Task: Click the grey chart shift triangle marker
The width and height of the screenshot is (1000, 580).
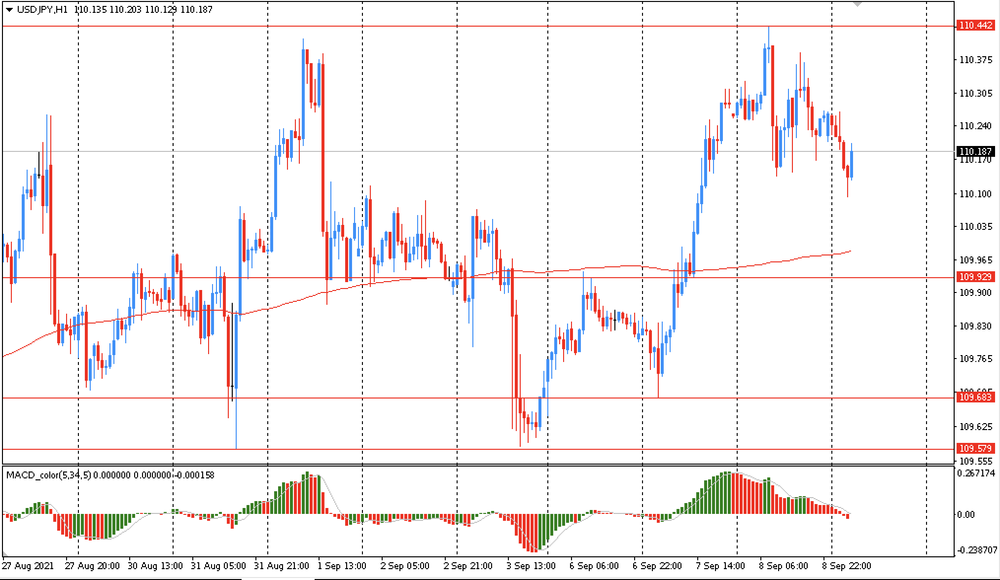Action: tap(858, 4)
